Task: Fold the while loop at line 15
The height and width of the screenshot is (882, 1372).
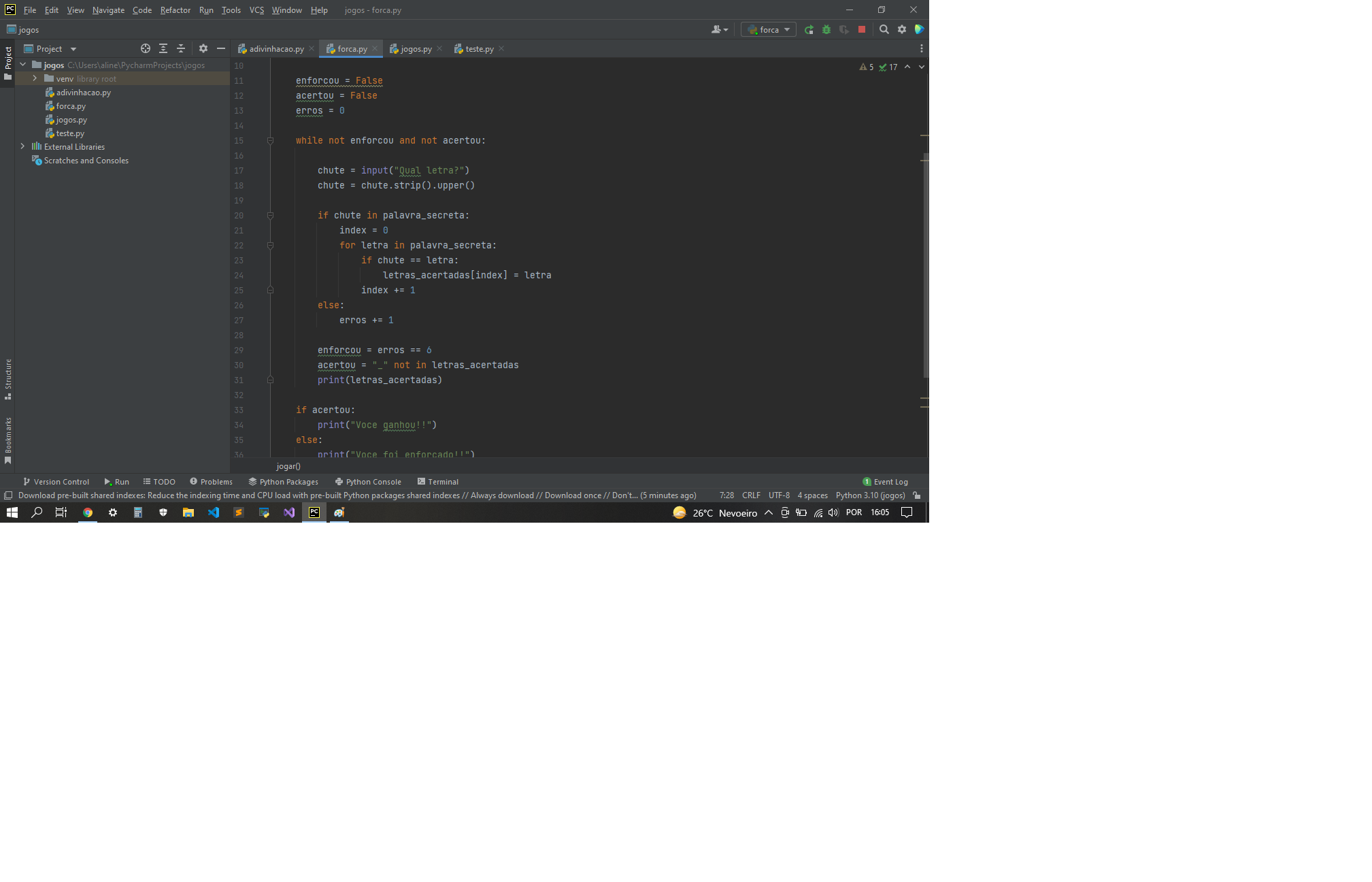Action: pos(270,141)
